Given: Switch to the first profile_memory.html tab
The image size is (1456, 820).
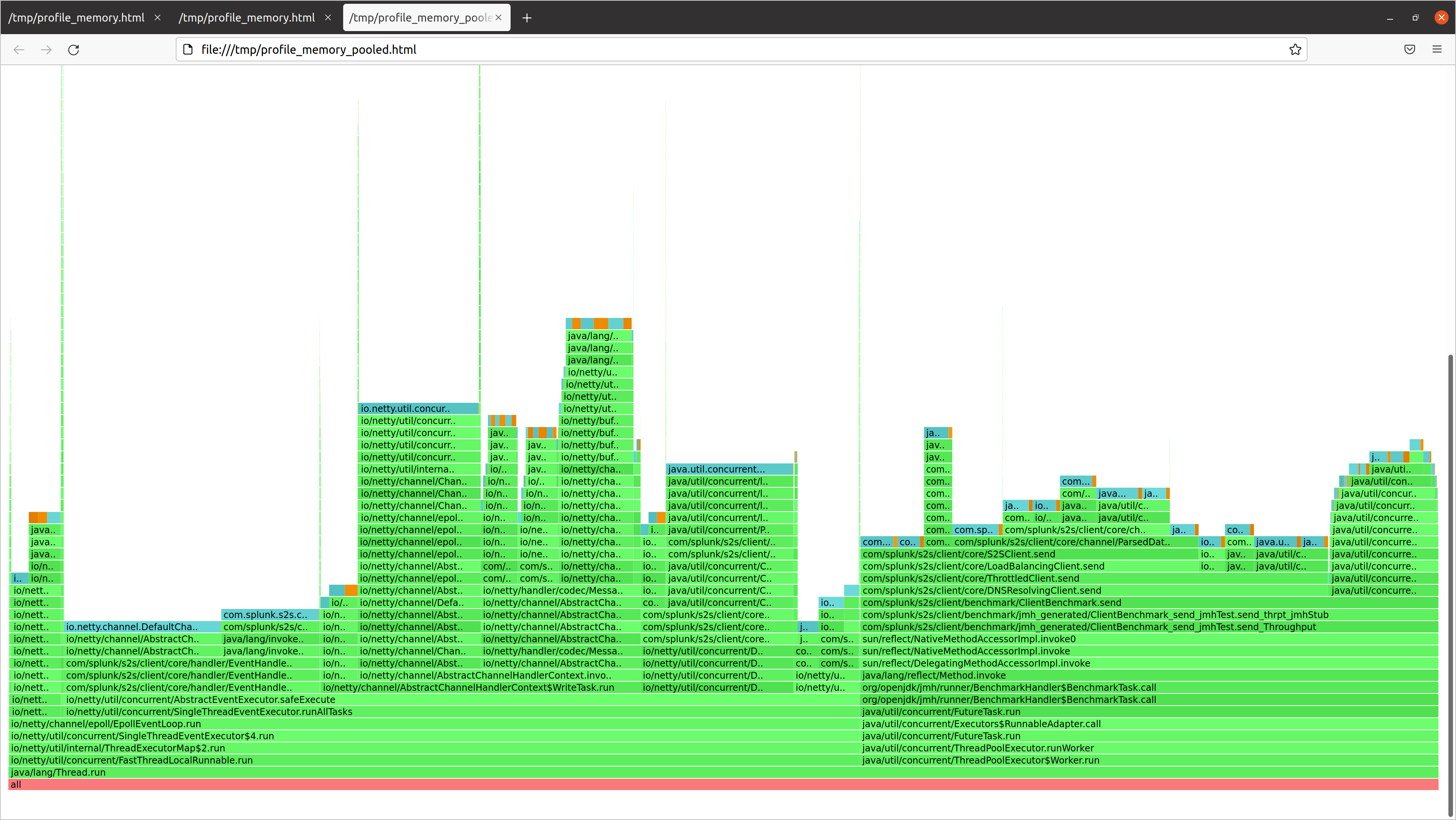Looking at the screenshot, I should (x=76, y=17).
